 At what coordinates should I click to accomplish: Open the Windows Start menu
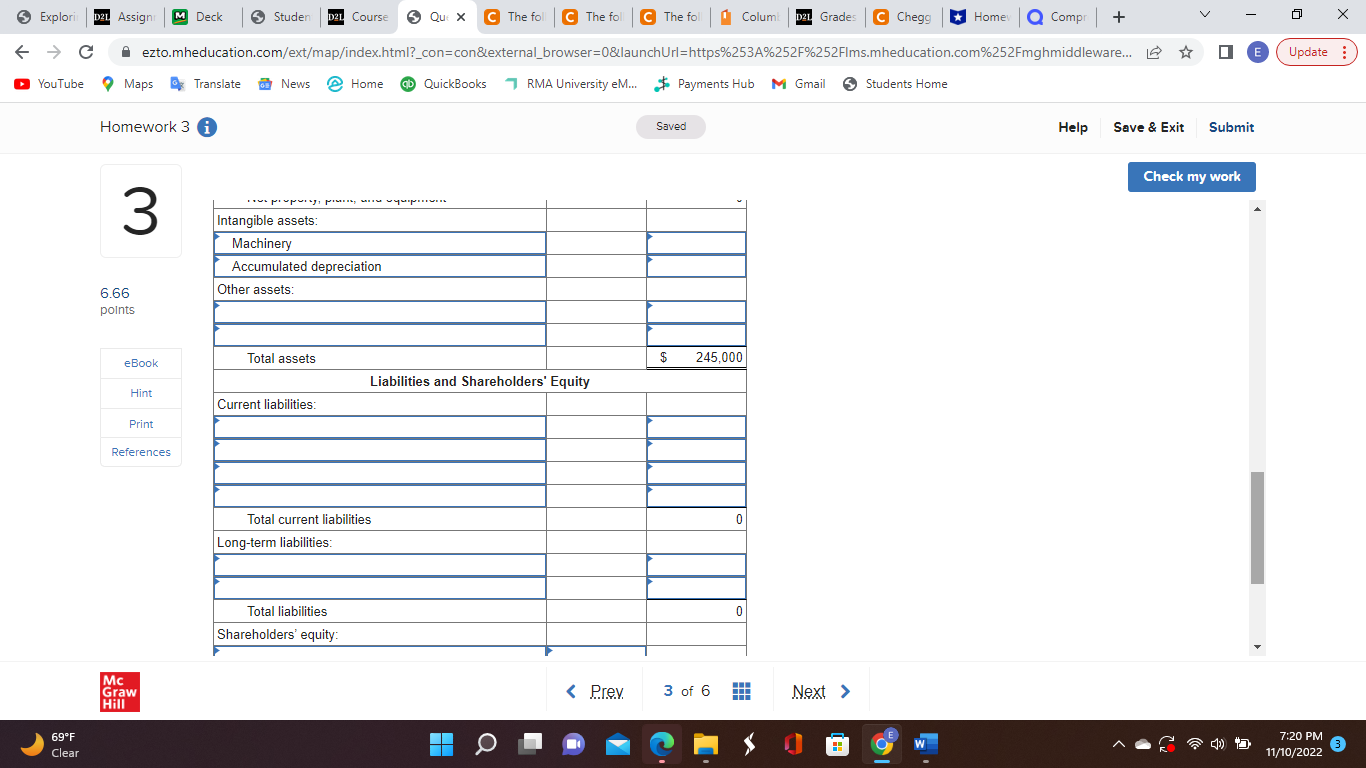(x=441, y=744)
